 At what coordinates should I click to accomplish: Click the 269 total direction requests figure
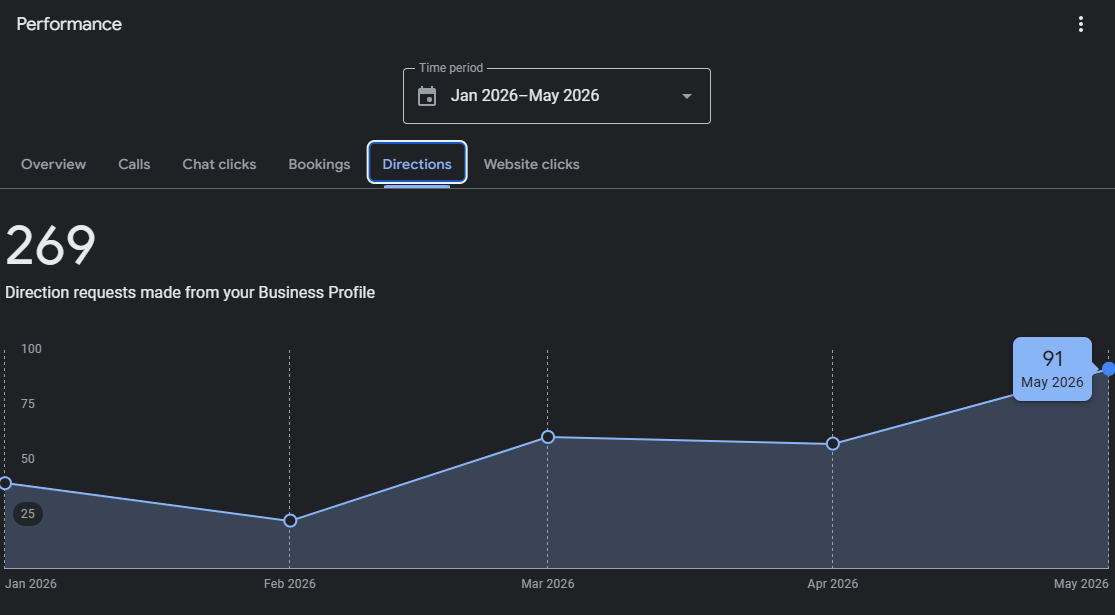pyautogui.click(x=50, y=246)
